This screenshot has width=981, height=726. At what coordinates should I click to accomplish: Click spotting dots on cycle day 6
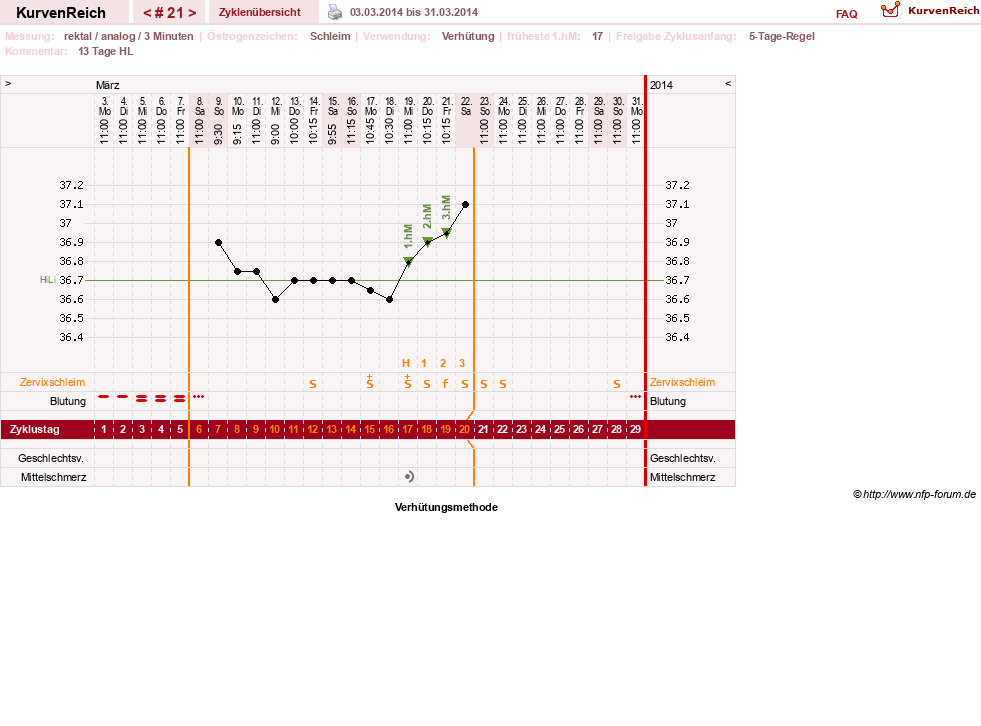198,397
